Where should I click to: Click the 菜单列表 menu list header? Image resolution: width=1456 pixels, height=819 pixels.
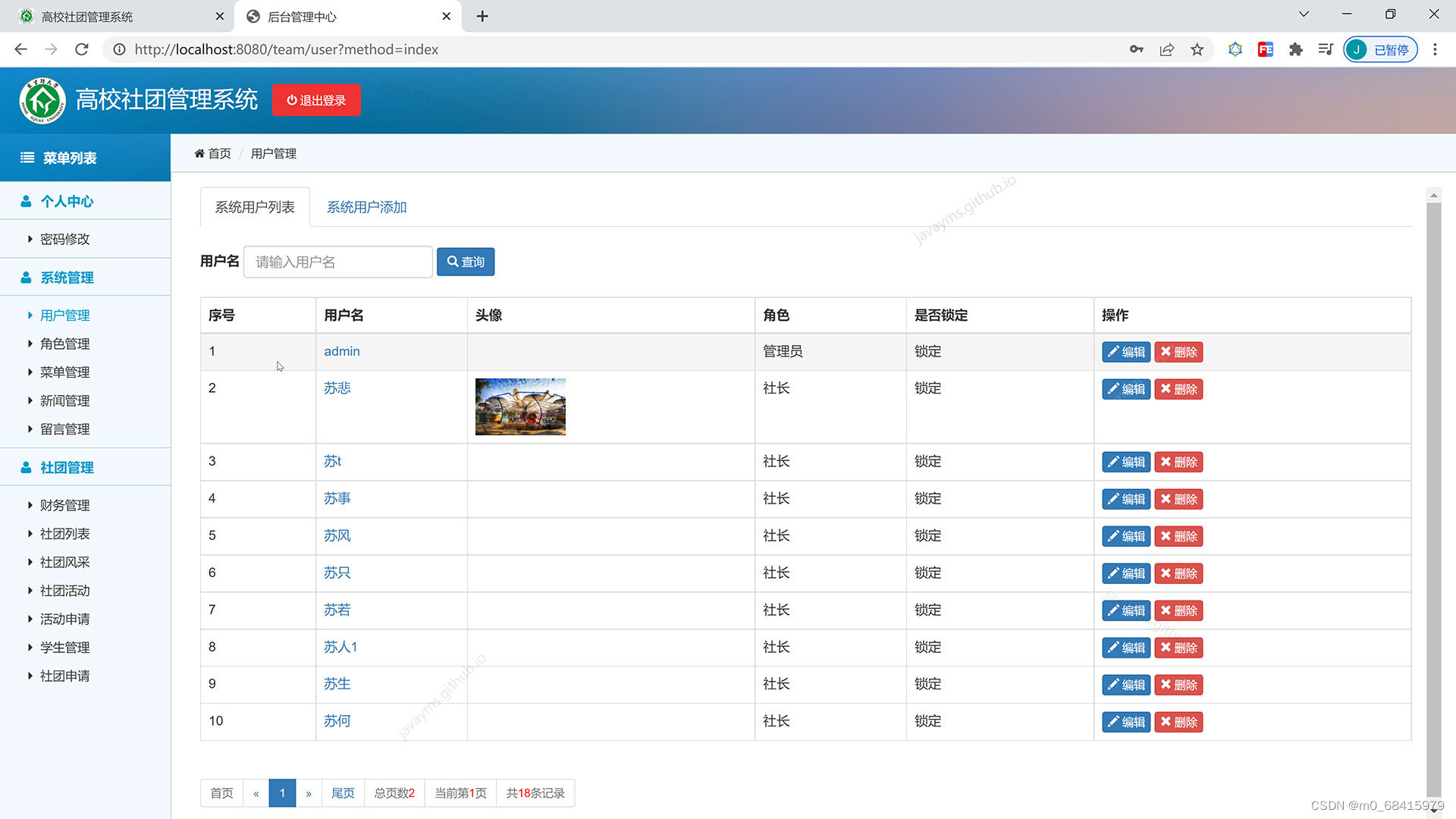click(69, 158)
